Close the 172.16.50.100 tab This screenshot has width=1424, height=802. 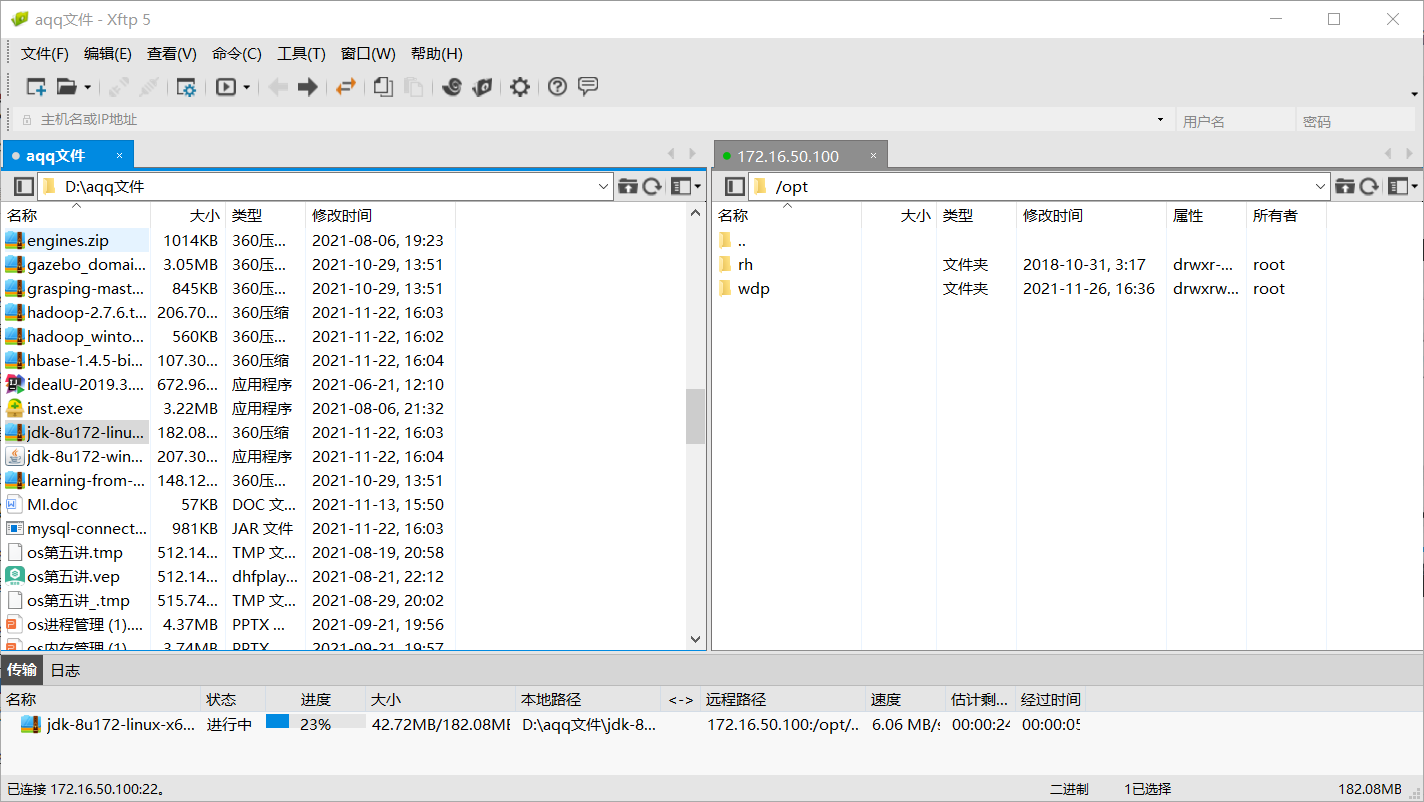(x=873, y=157)
